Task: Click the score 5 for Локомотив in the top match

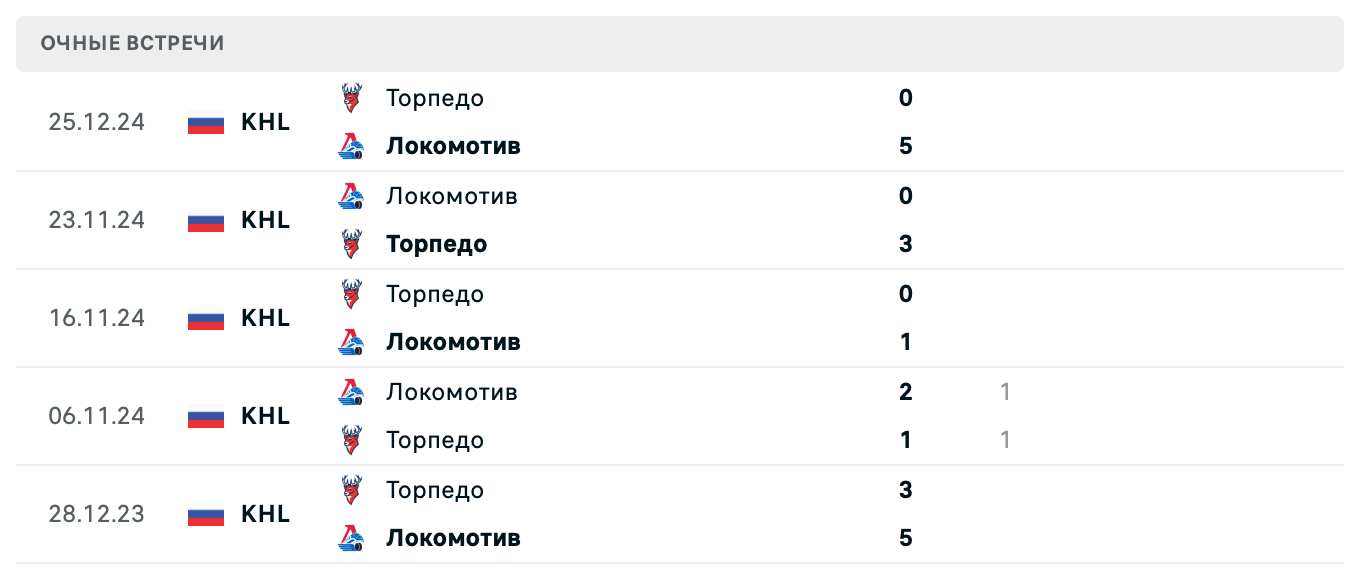Action: click(x=905, y=145)
